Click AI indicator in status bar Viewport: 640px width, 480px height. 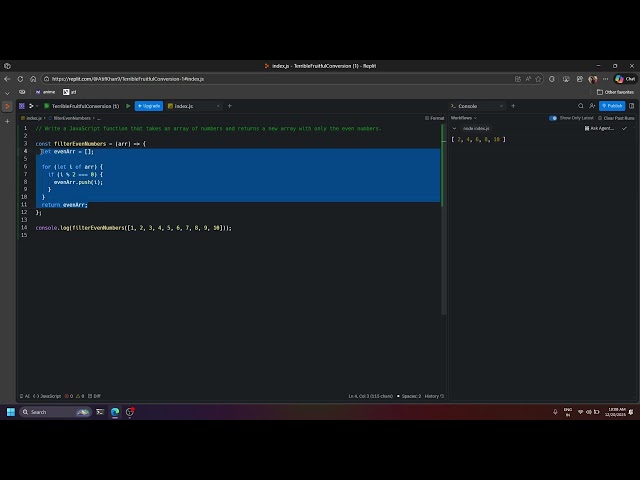(x=25, y=396)
